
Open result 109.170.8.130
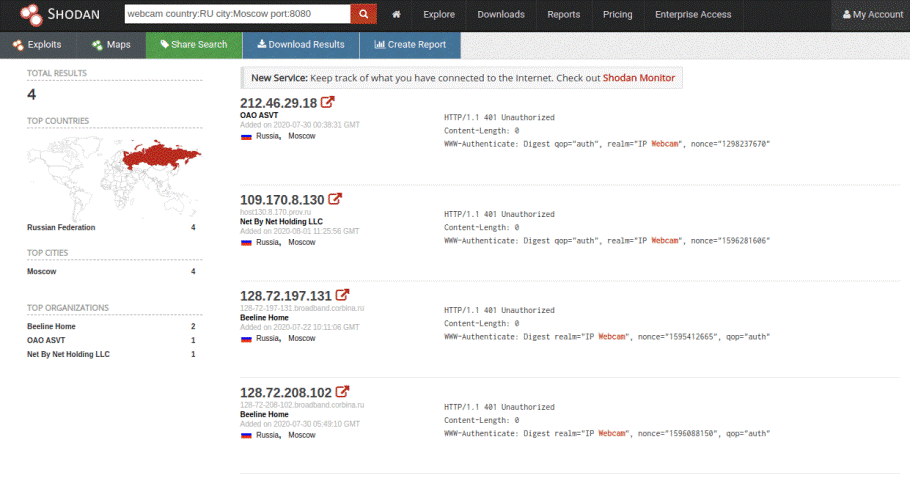pyautogui.click(x=282, y=200)
